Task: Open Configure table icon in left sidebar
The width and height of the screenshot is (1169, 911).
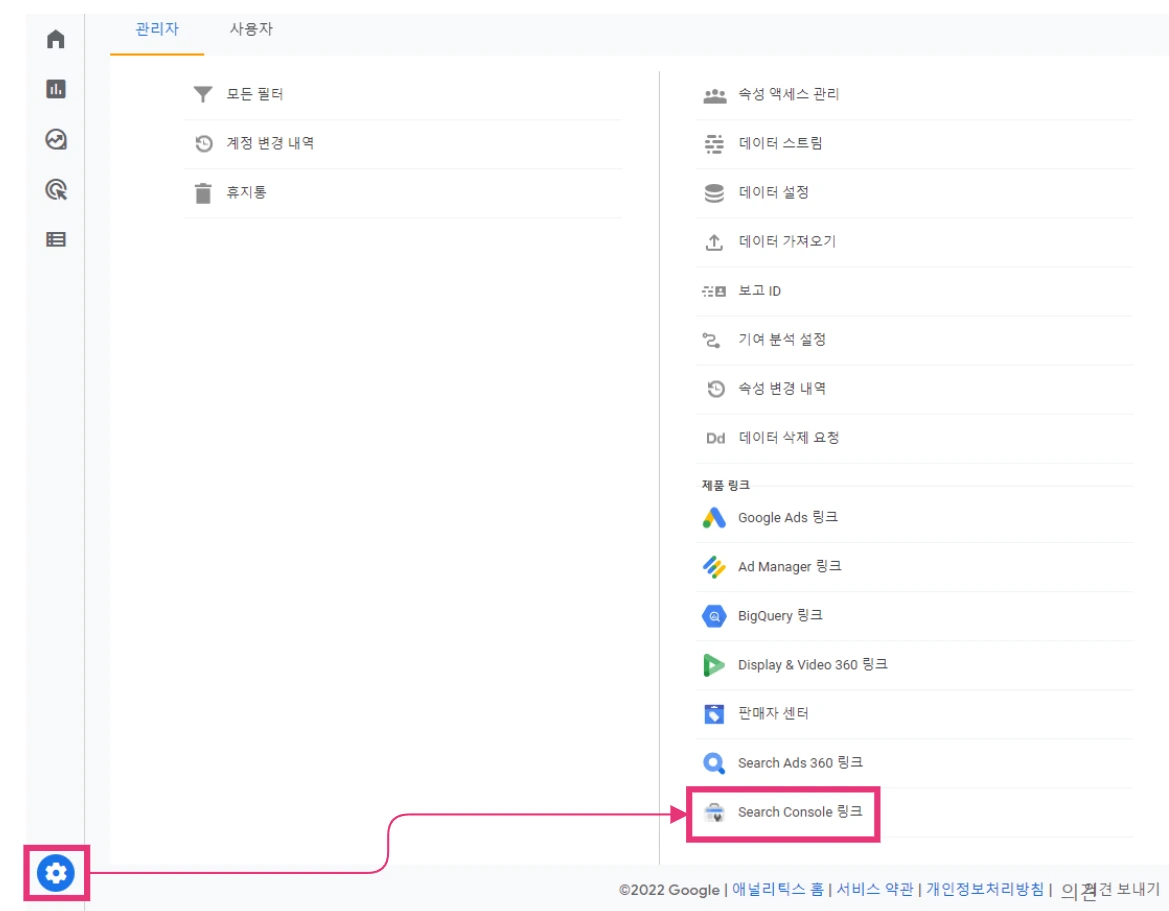Action: click(56, 239)
